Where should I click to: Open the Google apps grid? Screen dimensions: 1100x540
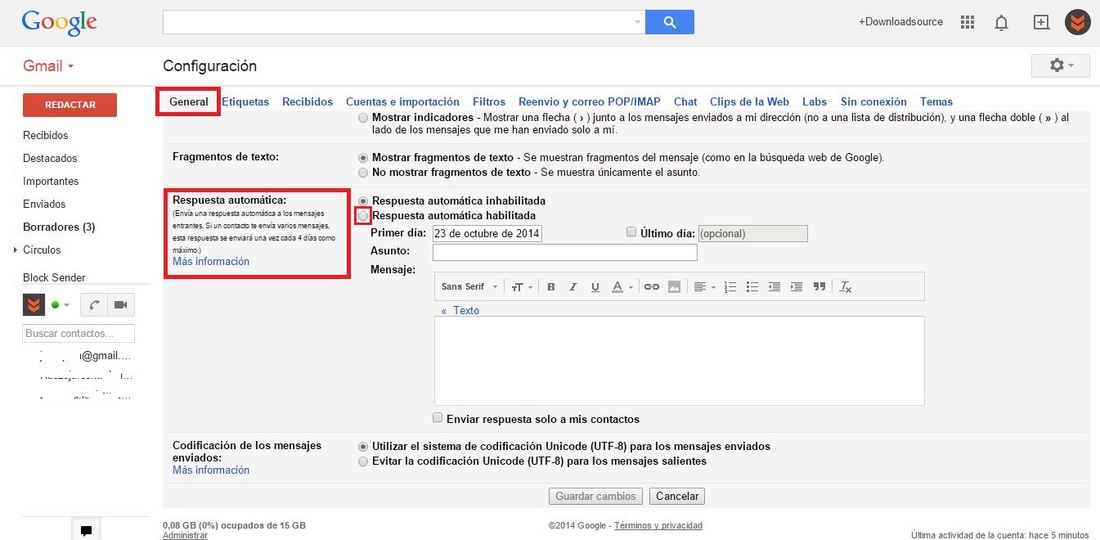click(x=967, y=22)
